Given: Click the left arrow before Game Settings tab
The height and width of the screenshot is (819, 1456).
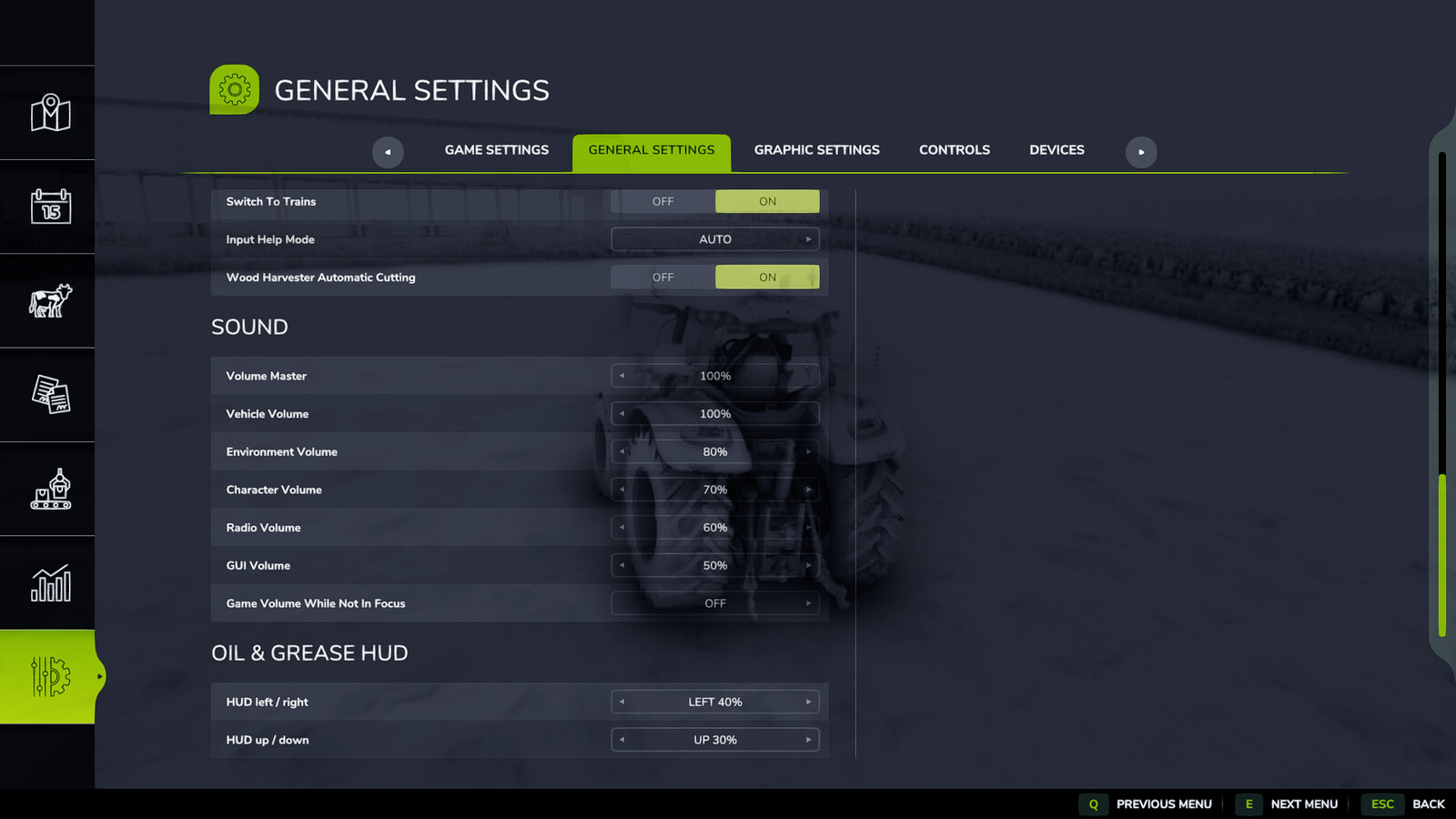Looking at the screenshot, I should [388, 152].
